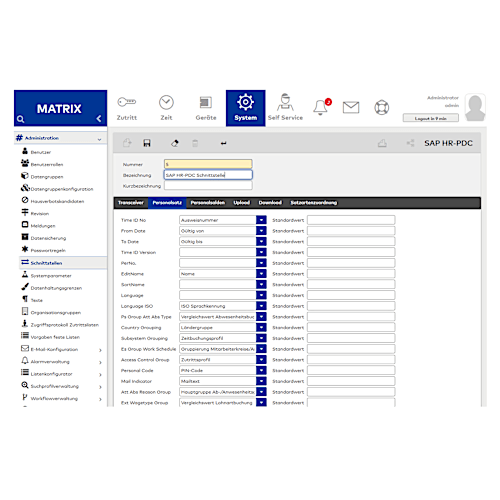
Task: Open the mail envelope icon
Action: click(x=351, y=108)
